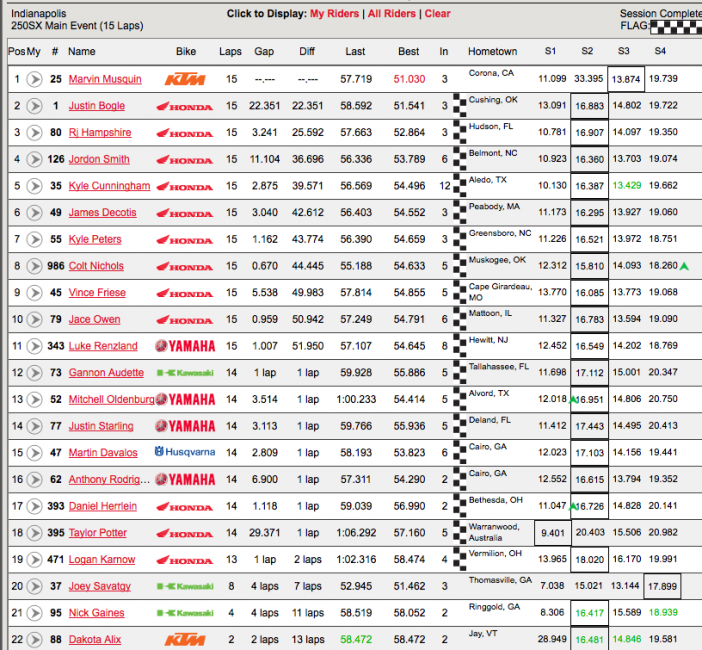Click best lap time 51.030
Screen dimensions: 702x650
coord(409,79)
